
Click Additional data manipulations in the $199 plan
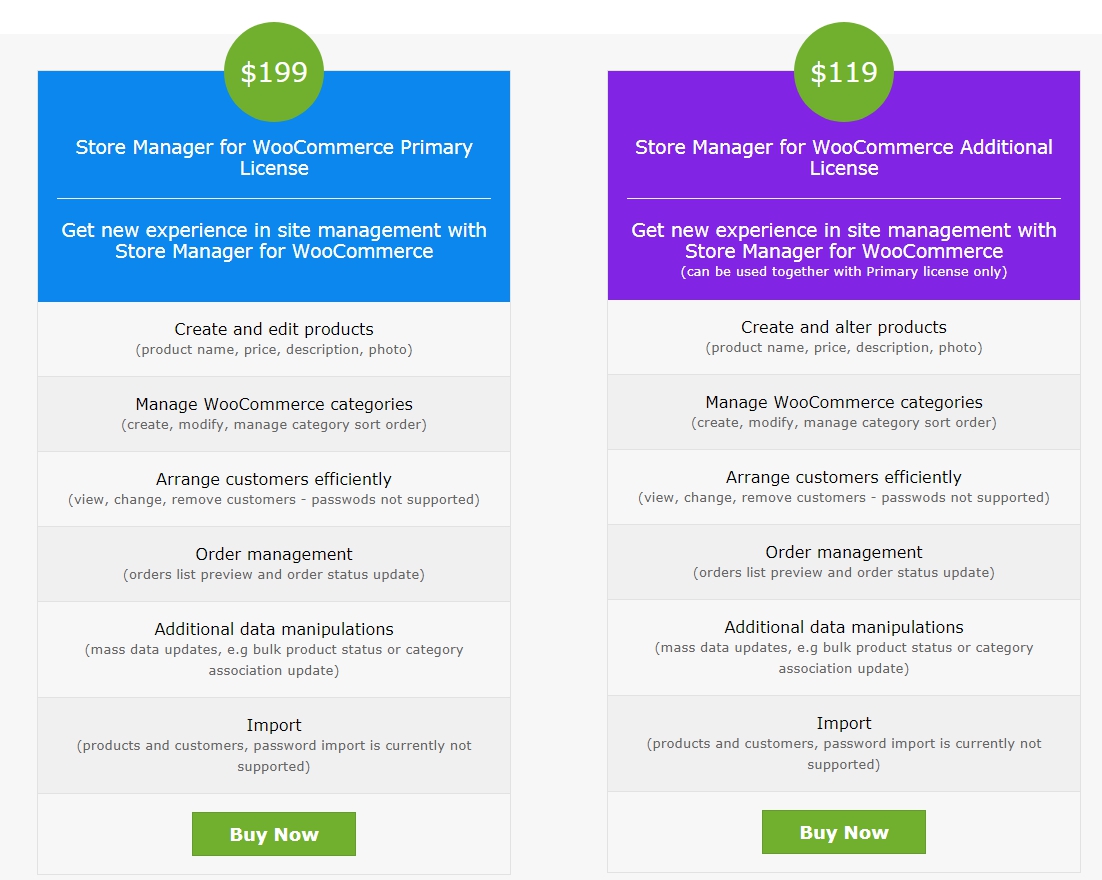pos(274,629)
